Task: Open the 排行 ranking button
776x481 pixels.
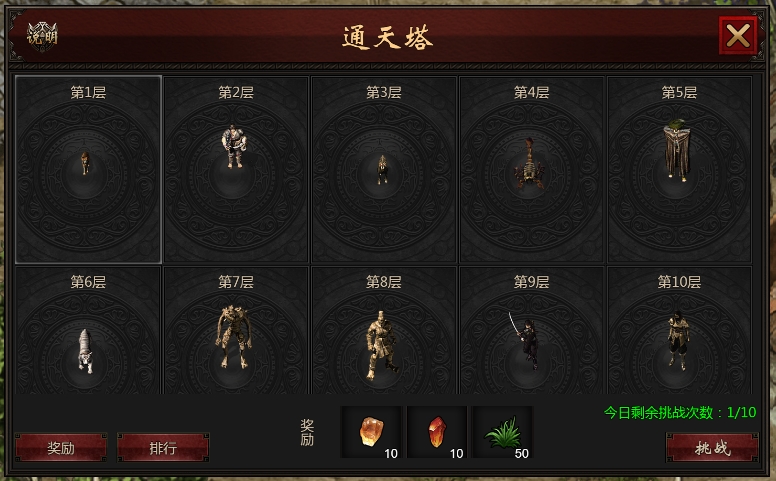Action: point(163,447)
